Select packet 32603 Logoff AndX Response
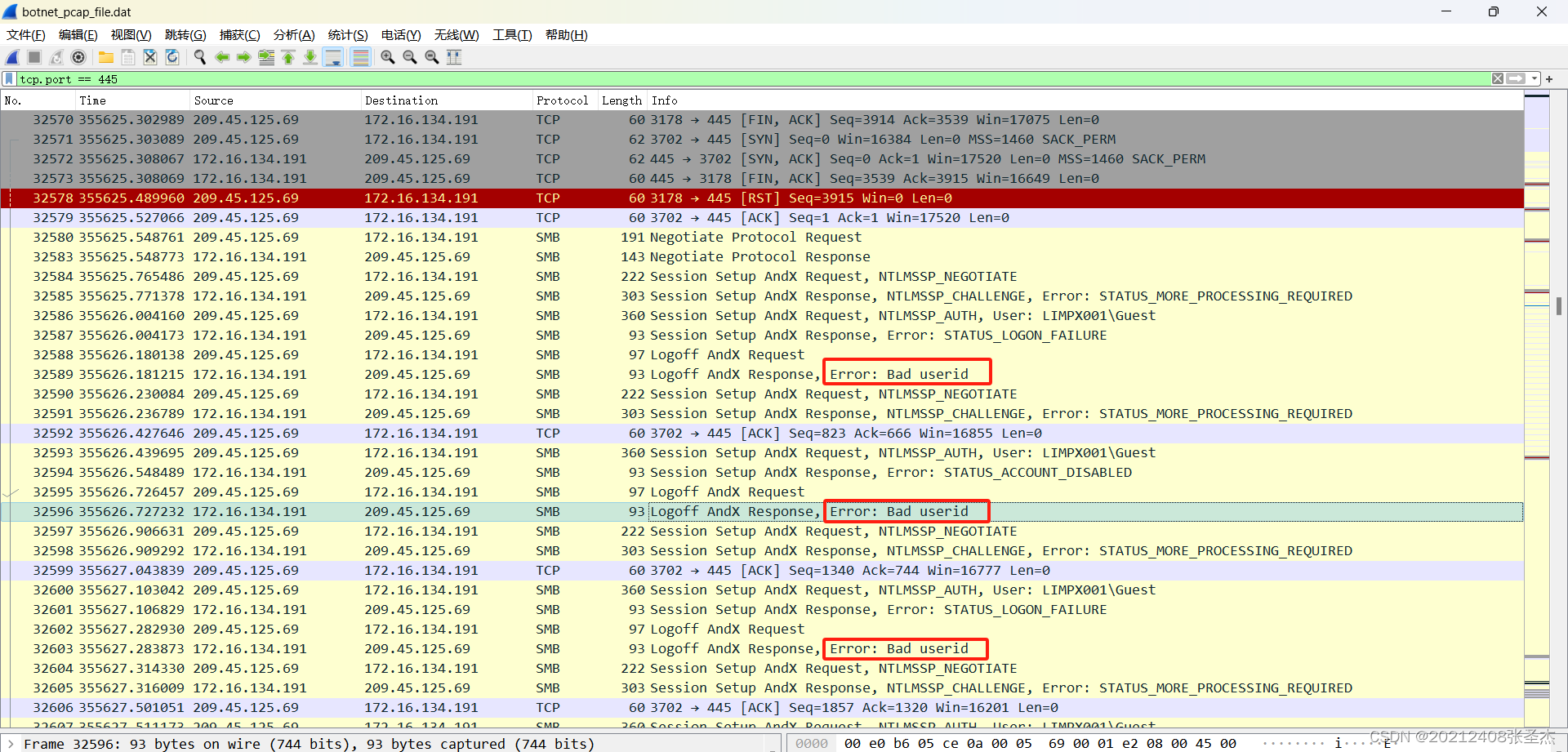Viewport: 1568px width, 752px height. click(x=762, y=649)
